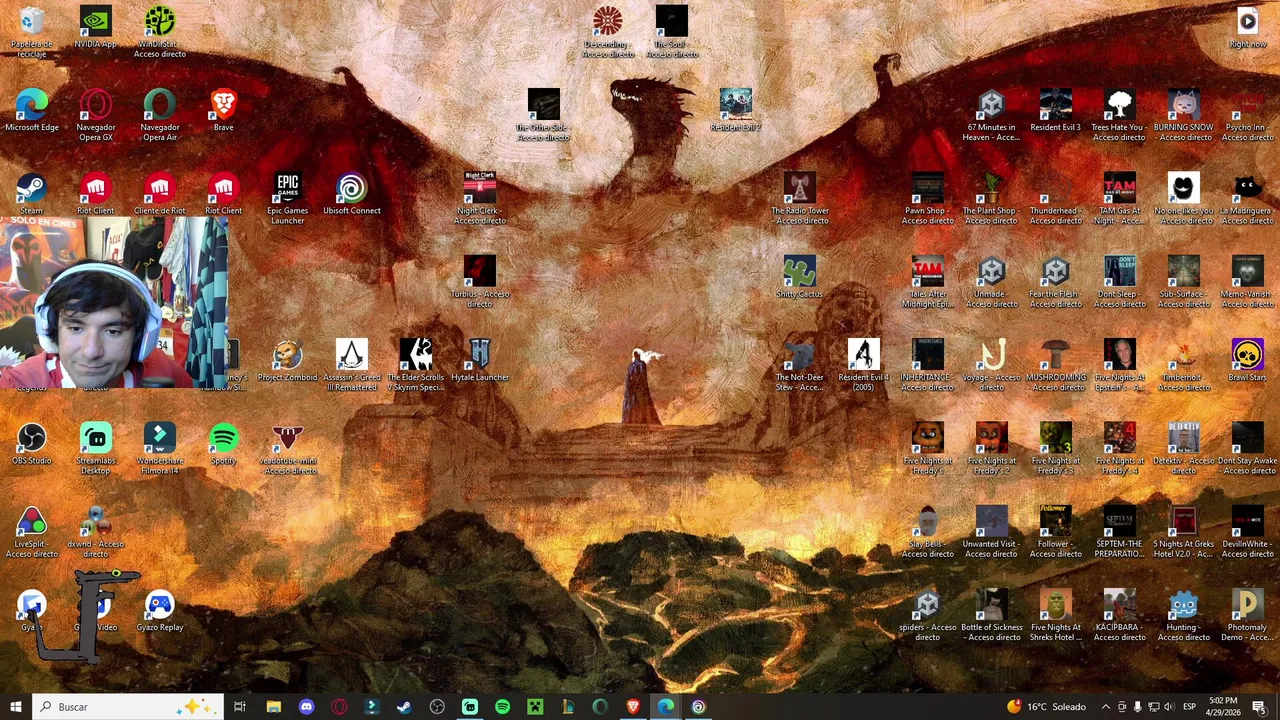Open the WinDirStat shortcut
The height and width of the screenshot is (720, 1280).
[x=159, y=31]
